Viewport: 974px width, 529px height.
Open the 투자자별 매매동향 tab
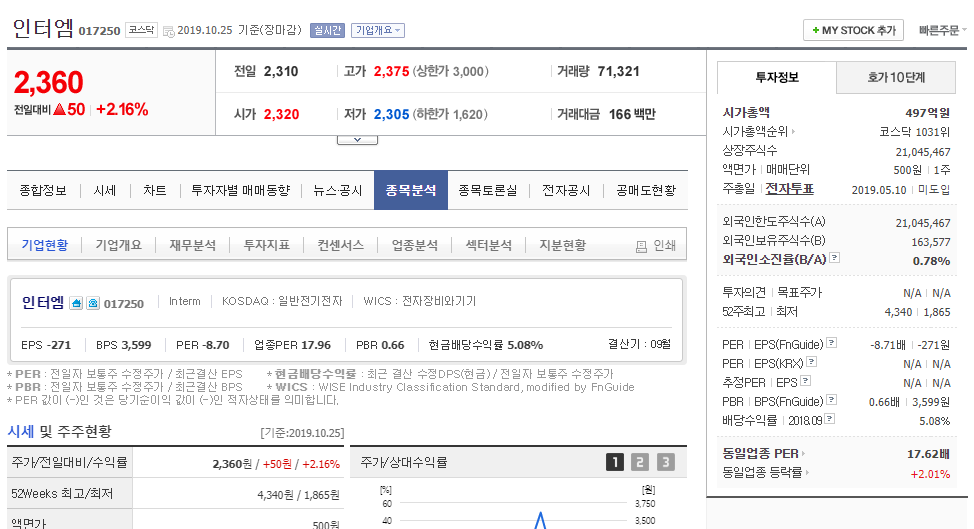pos(240,191)
